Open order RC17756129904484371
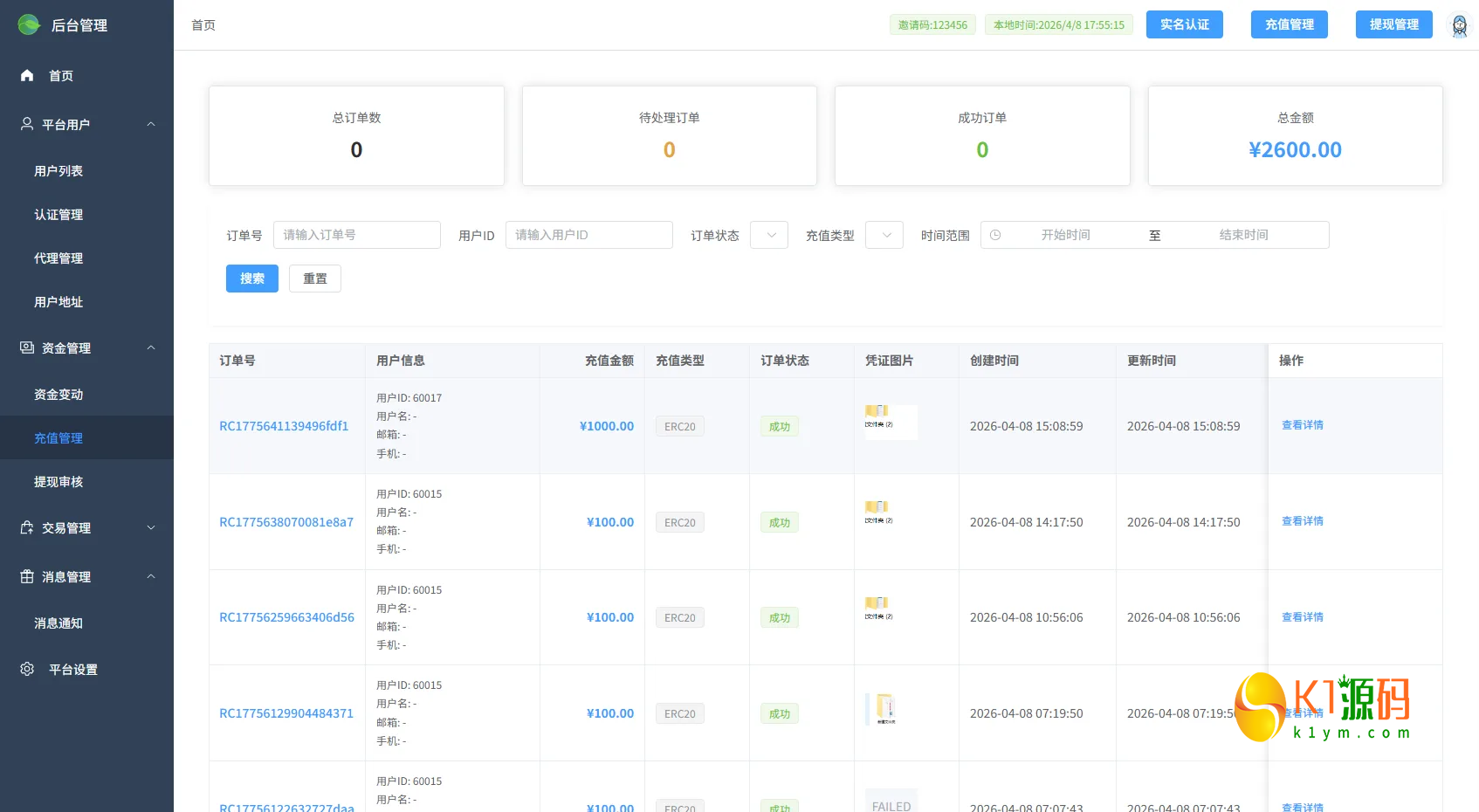The height and width of the screenshot is (812, 1479). [286, 713]
